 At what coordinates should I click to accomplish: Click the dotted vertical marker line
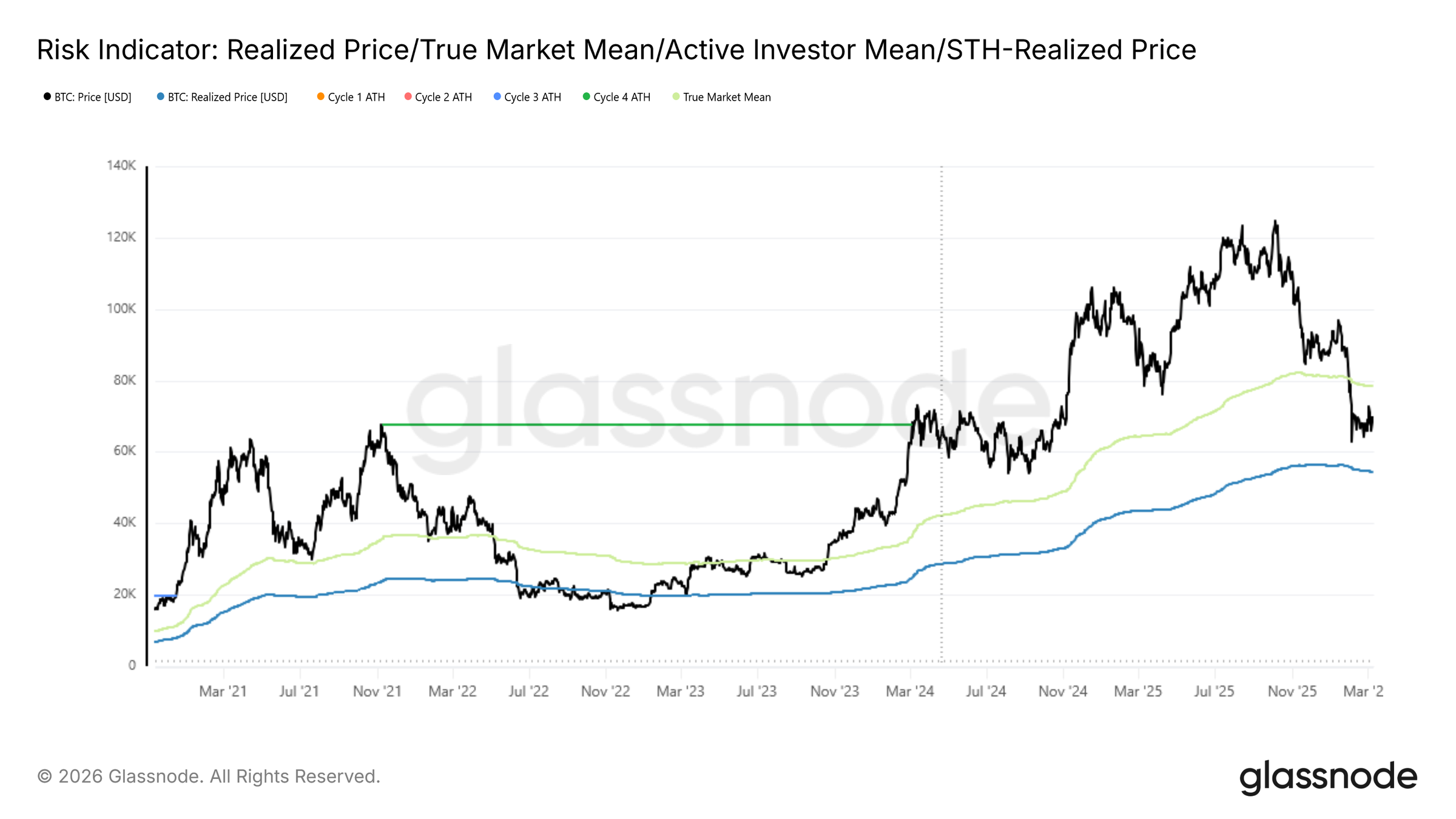coord(942,303)
